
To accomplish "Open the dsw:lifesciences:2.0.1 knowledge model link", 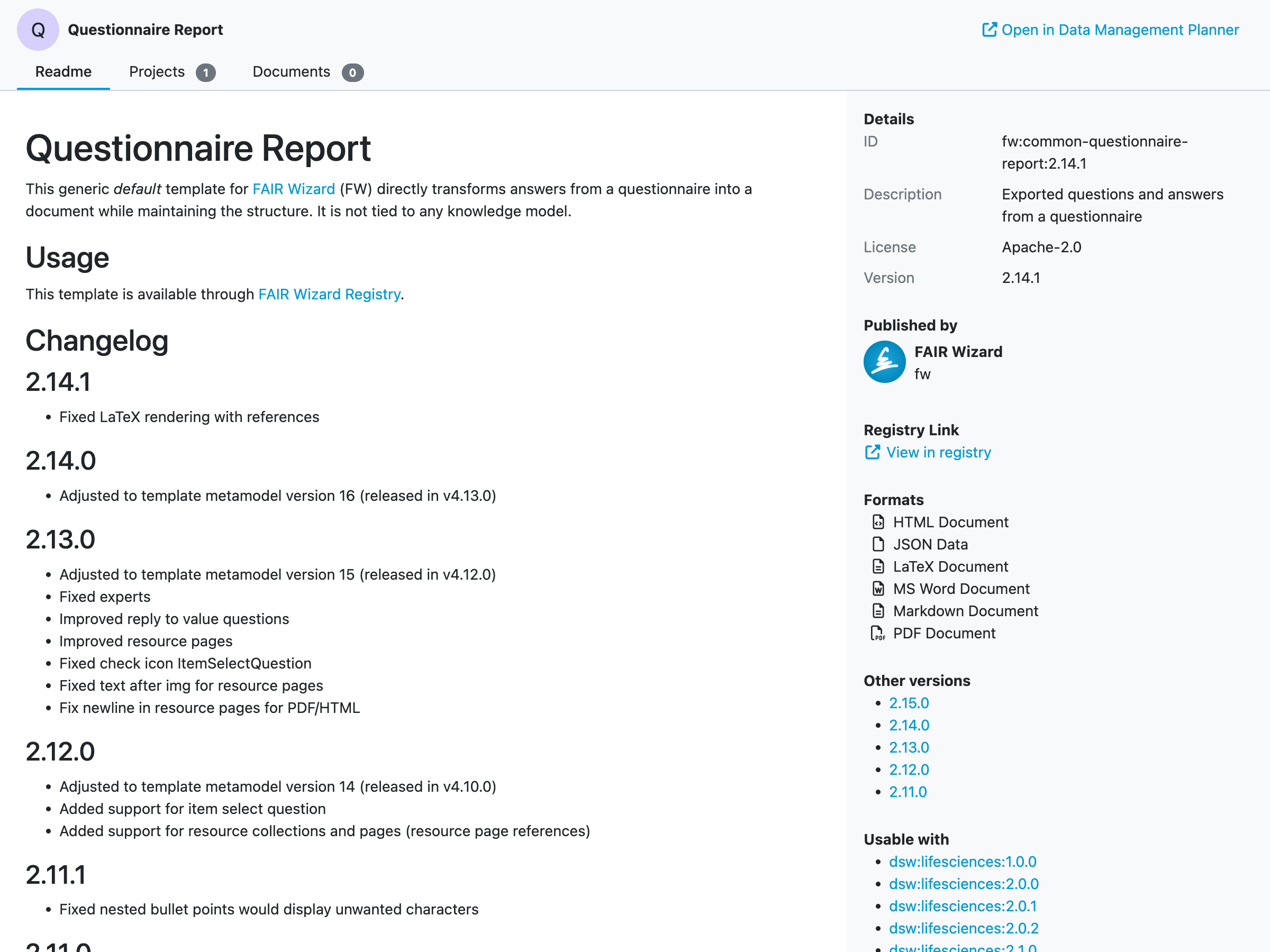I will [x=963, y=907].
